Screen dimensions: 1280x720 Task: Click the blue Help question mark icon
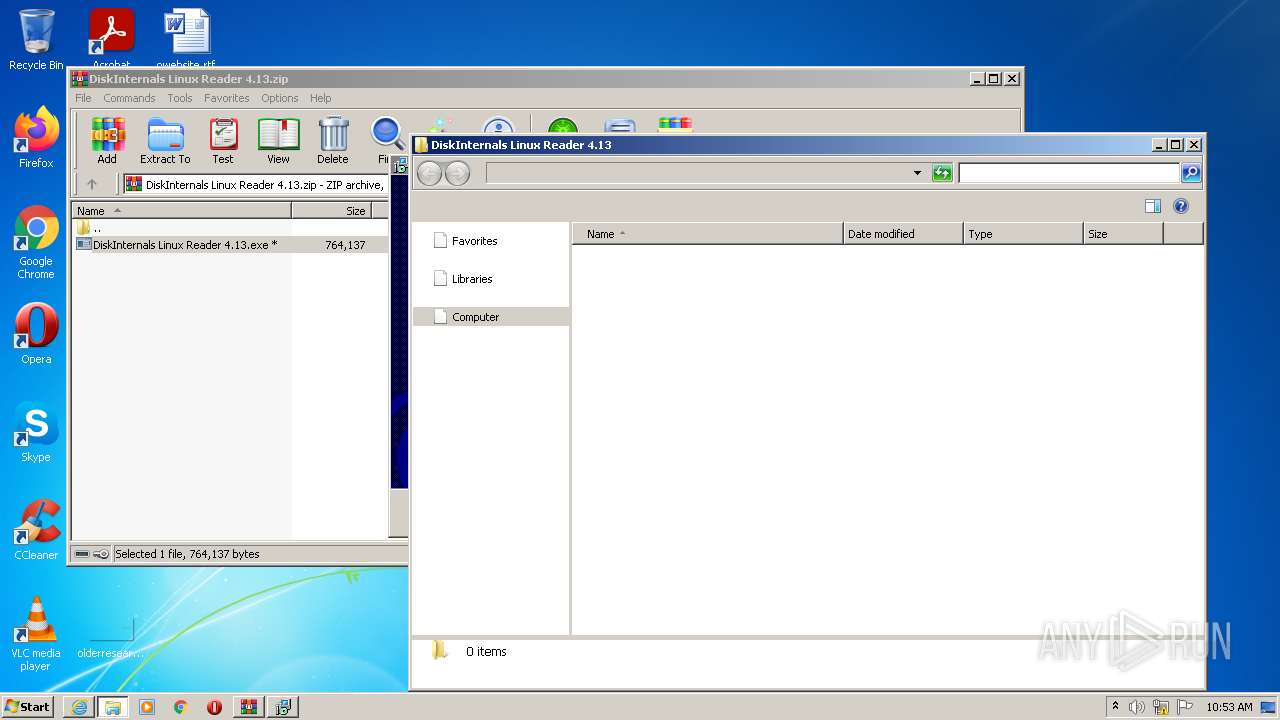pos(1181,206)
